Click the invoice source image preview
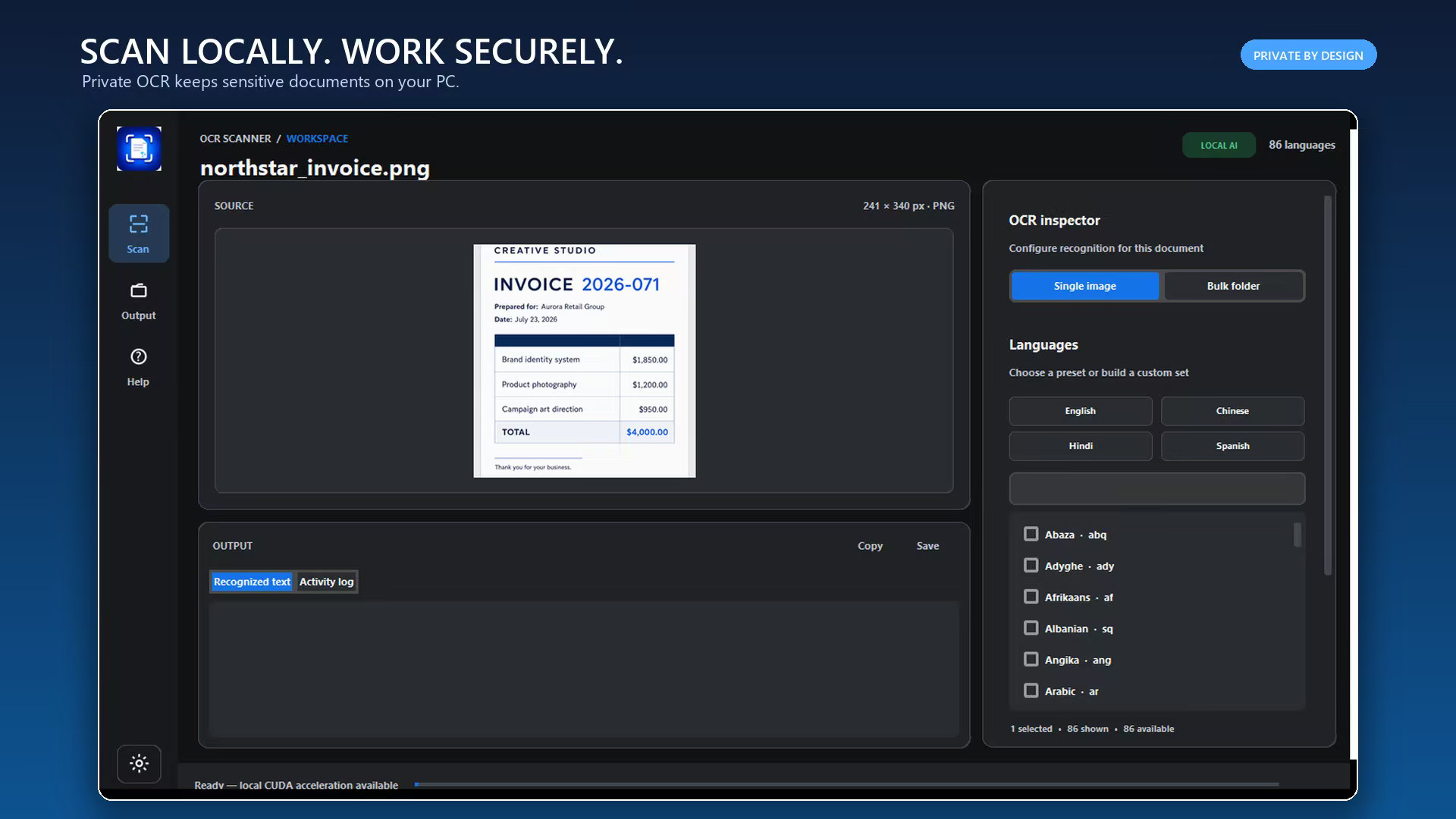Viewport: 1456px width, 819px height. 584,361
